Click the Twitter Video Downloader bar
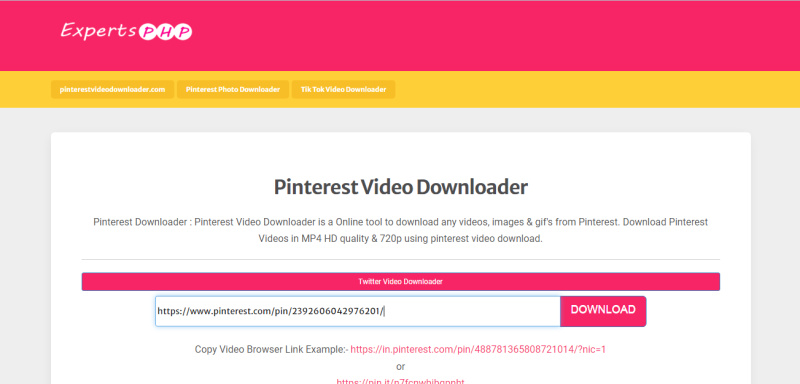 (x=401, y=281)
